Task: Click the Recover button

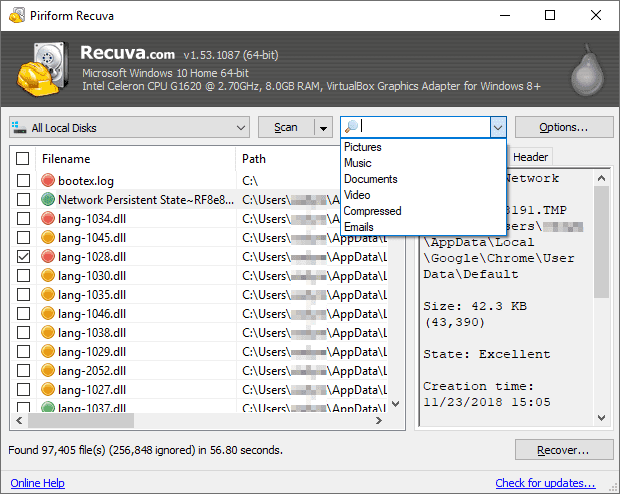Action: click(564, 450)
